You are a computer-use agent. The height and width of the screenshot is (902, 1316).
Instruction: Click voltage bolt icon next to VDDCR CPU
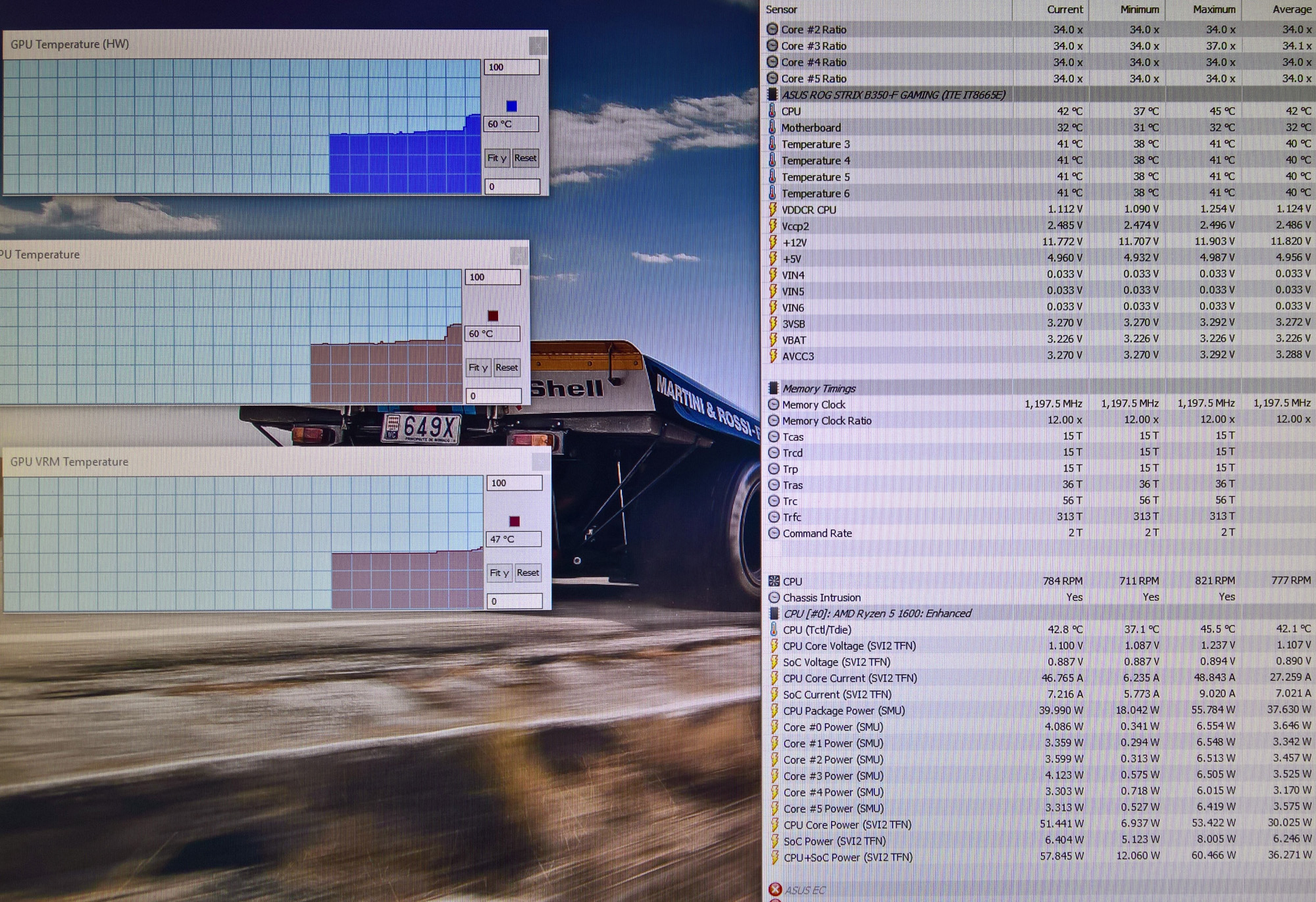point(772,210)
